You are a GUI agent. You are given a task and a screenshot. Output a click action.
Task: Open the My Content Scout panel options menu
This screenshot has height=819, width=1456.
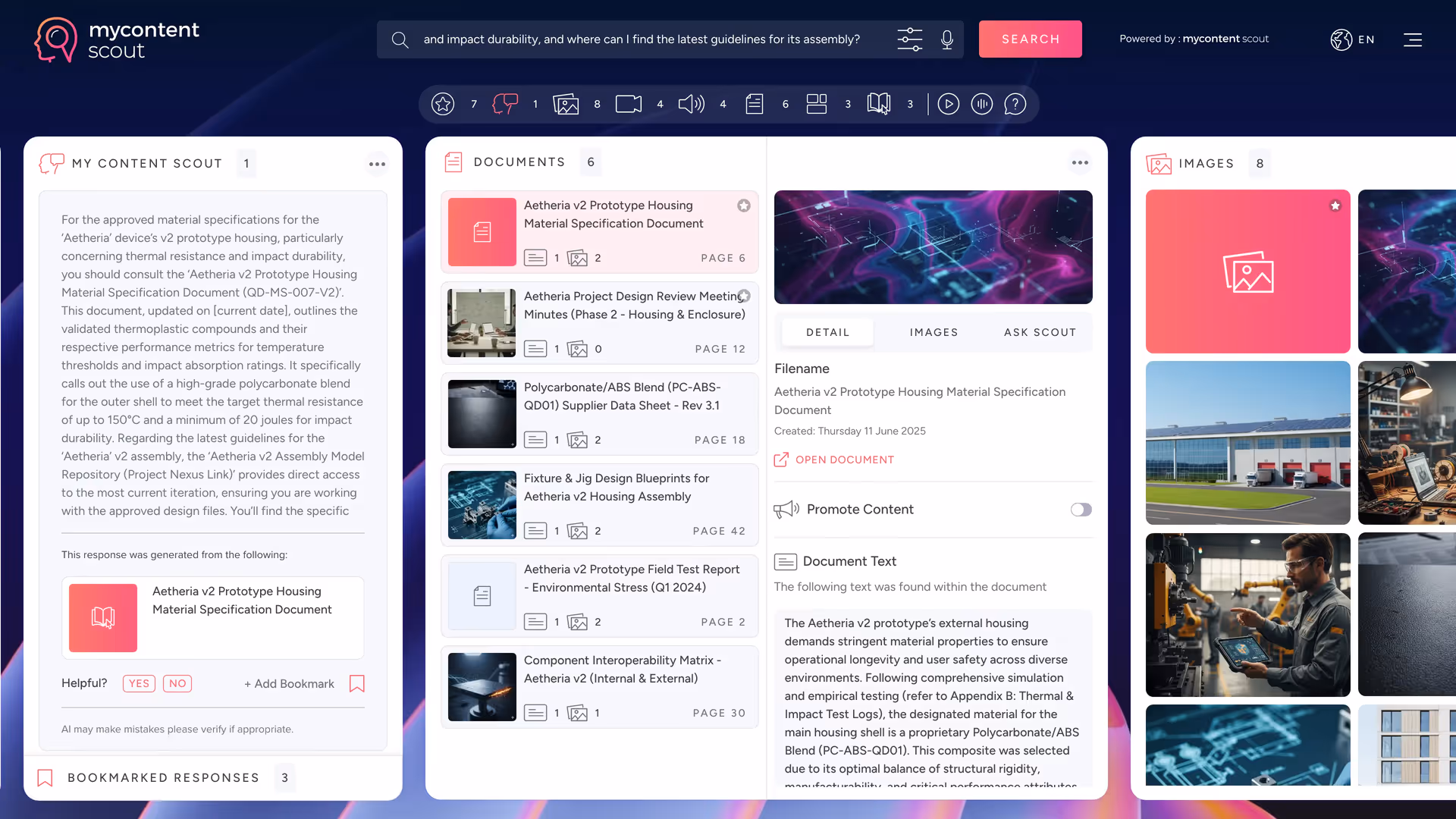point(377,164)
